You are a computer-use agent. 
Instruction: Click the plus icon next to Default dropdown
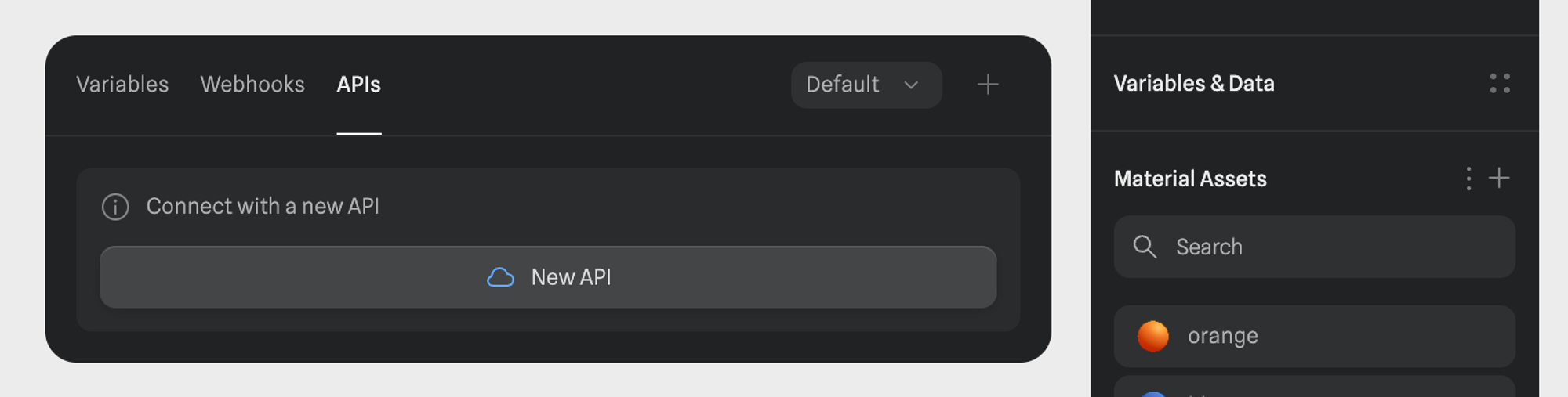(988, 85)
